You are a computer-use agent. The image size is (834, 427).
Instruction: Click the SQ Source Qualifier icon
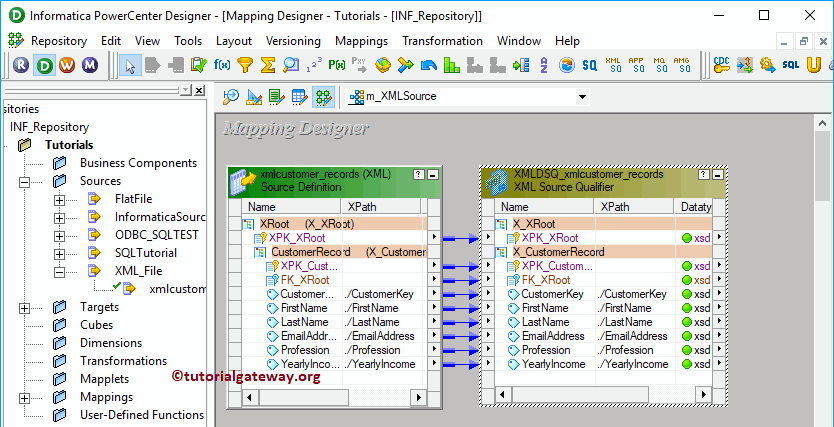pos(589,65)
